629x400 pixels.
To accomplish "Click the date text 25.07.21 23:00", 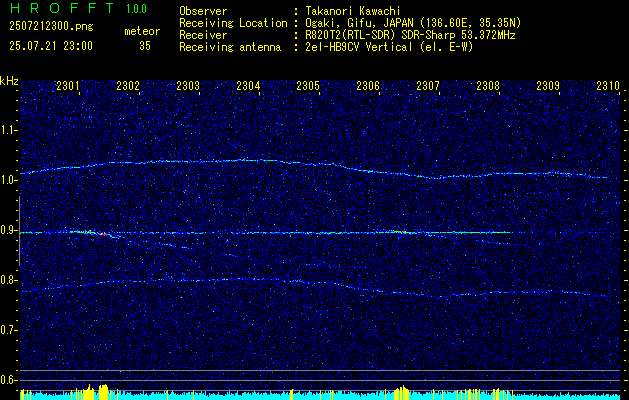I will click(51, 46).
